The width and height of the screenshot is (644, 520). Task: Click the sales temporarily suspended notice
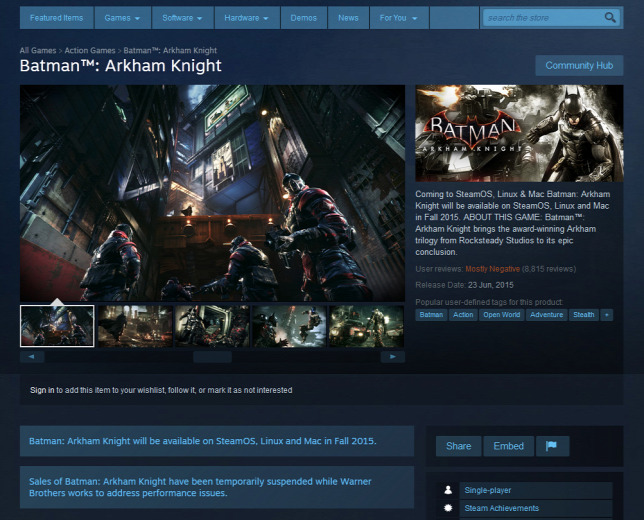pos(217,487)
